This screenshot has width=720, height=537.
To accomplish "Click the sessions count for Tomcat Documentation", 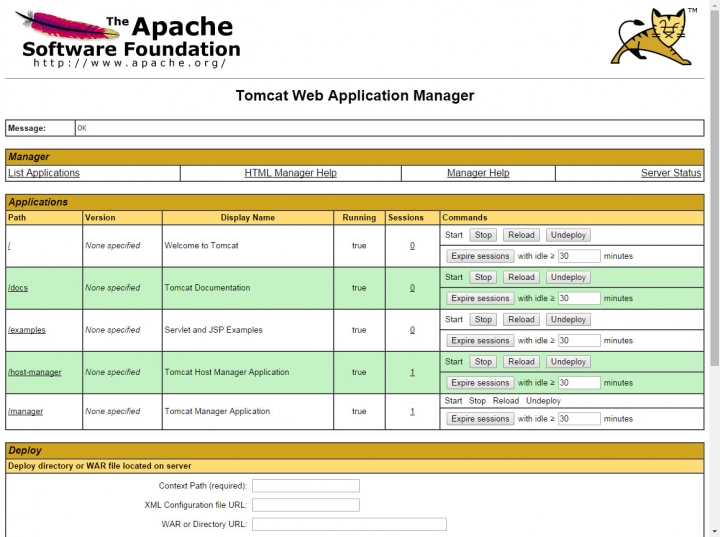I will 412,288.
